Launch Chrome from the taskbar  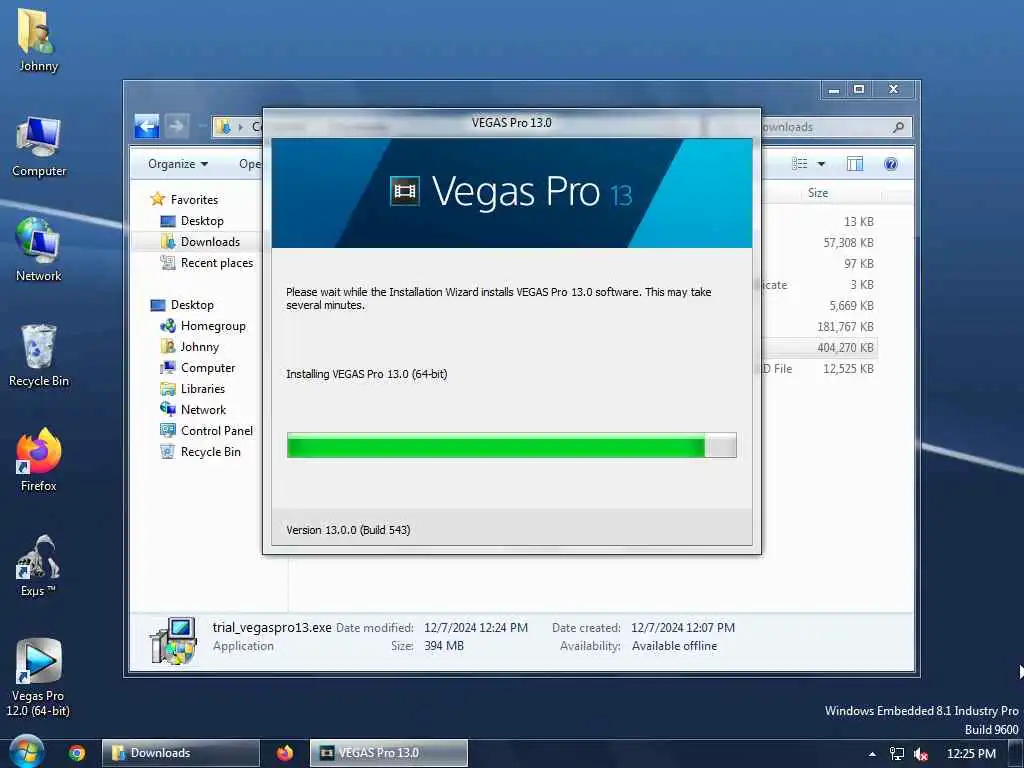click(x=77, y=753)
